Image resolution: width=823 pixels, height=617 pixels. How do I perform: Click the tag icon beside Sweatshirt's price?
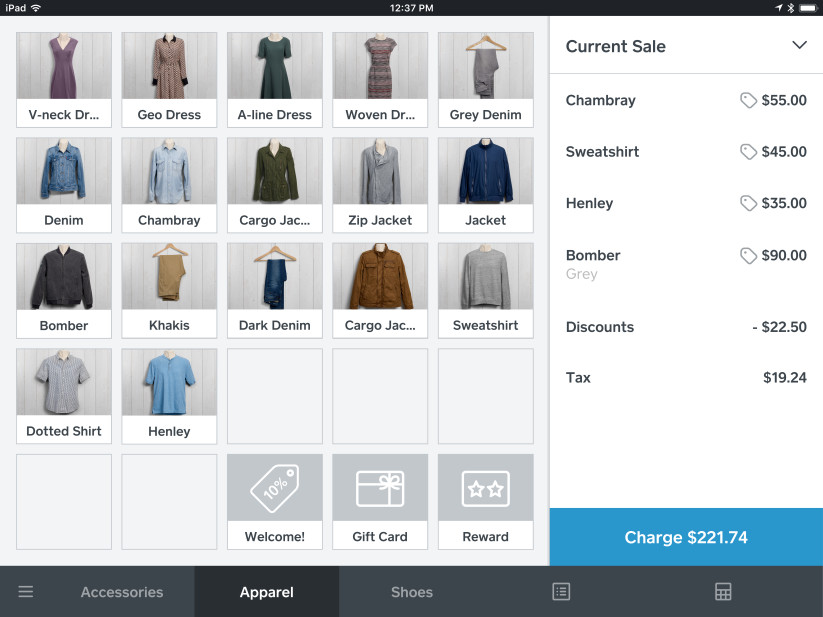(x=748, y=151)
